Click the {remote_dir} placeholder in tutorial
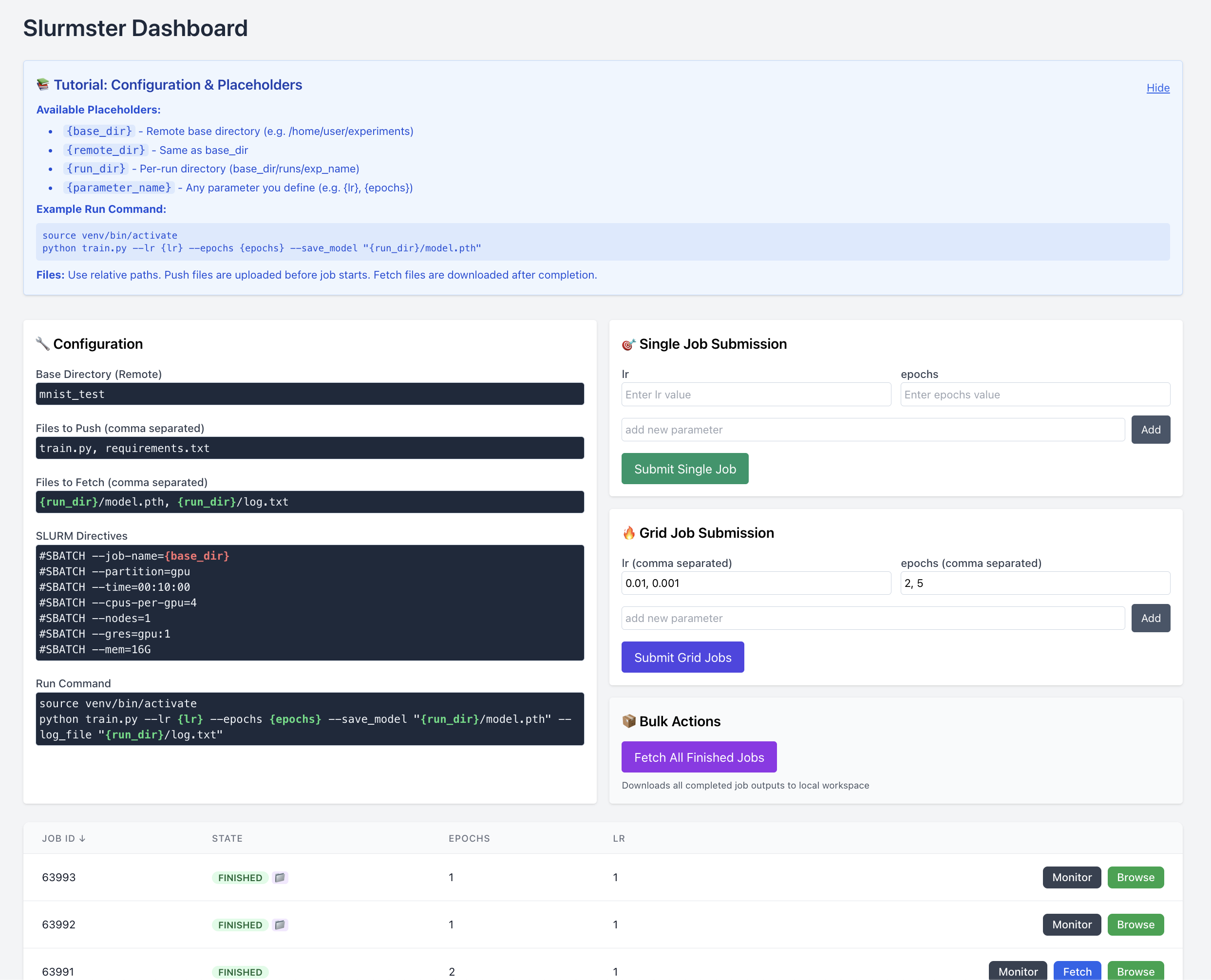1211x980 pixels. 106,150
